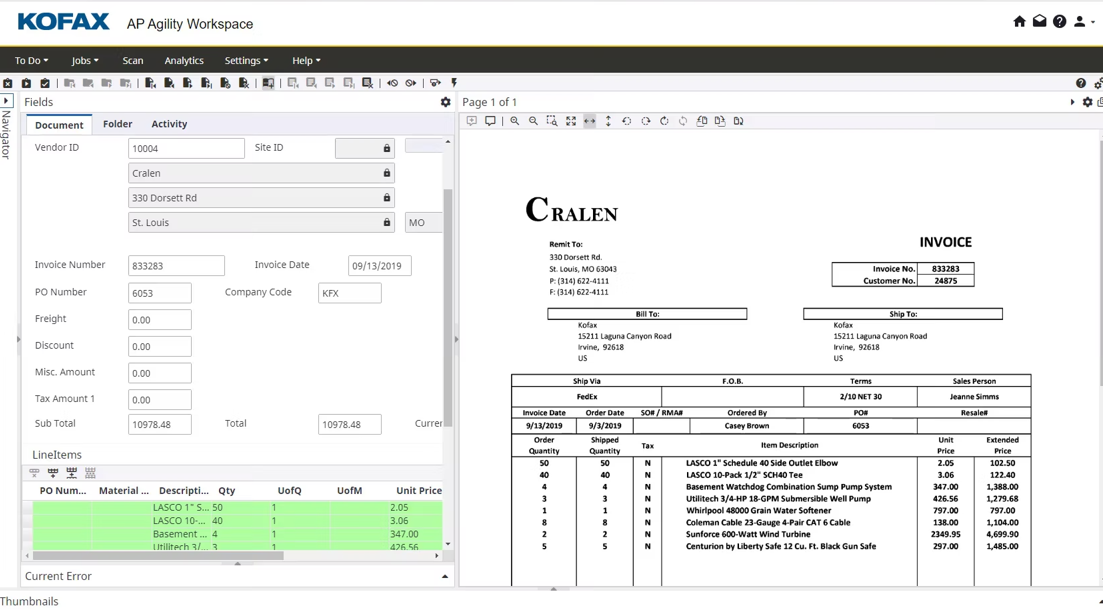Click the Scan link in menu bar
1103x610 pixels.
(133, 61)
